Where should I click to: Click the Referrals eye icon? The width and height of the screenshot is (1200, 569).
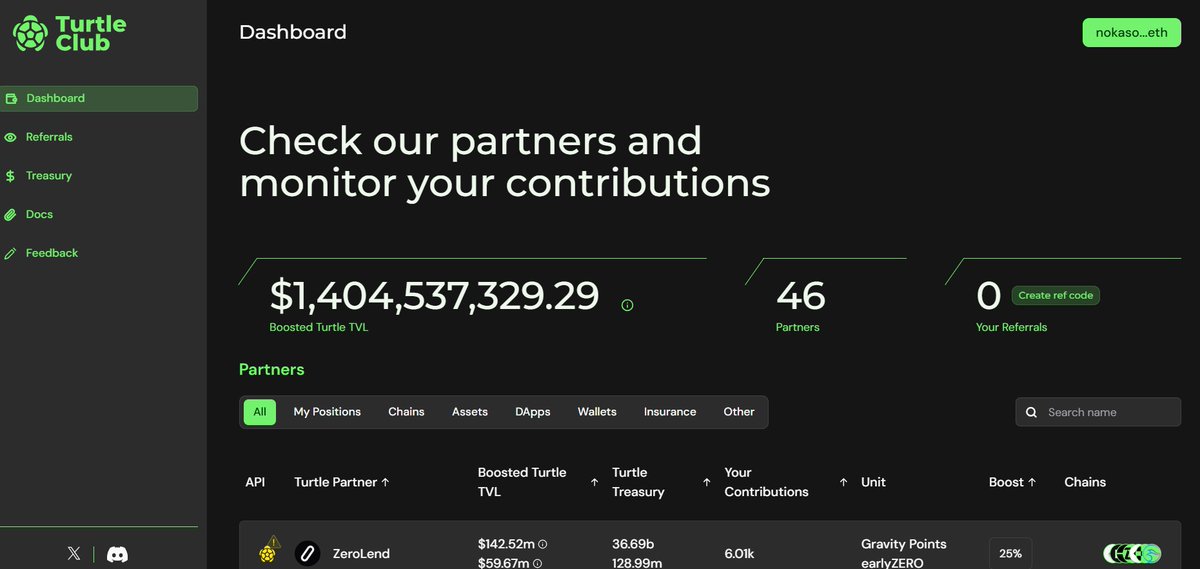(x=11, y=137)
